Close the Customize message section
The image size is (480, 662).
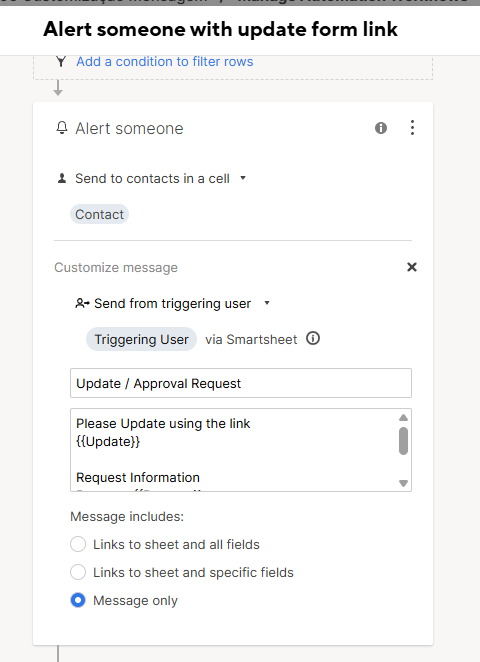pyautogui.click(x=412, y=267)
